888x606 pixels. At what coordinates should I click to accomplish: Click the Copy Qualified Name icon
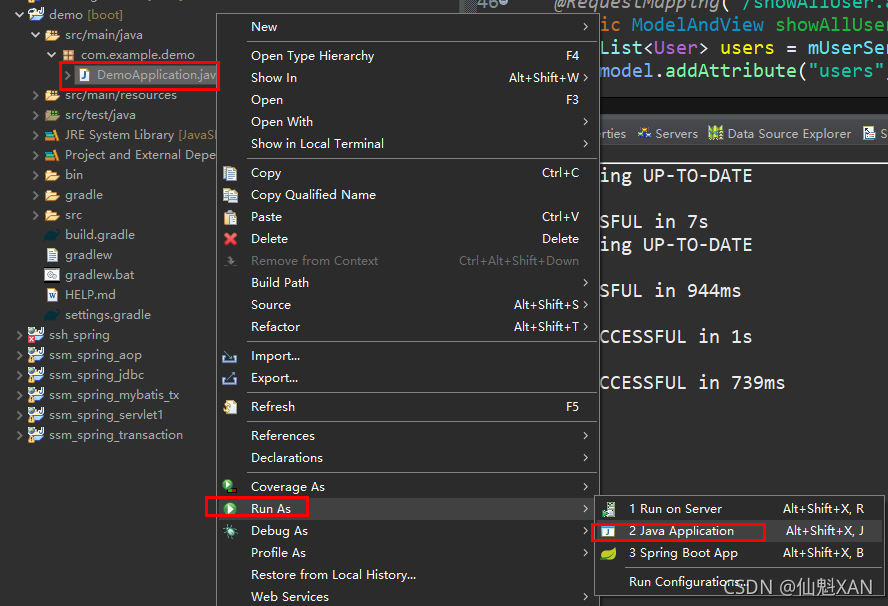click(230, 195)
